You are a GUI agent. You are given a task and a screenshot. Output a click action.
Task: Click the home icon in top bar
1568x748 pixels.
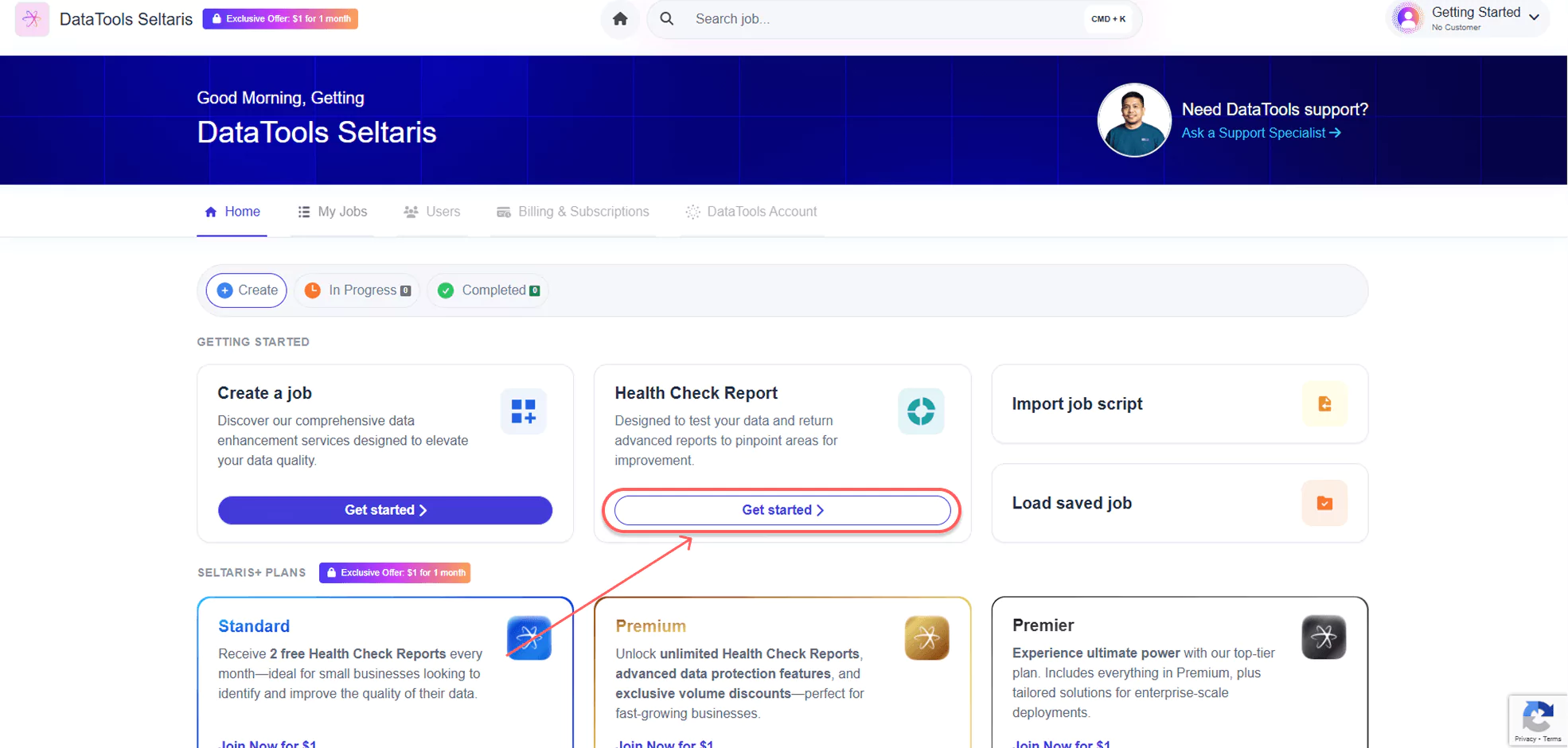coord(620,19)
